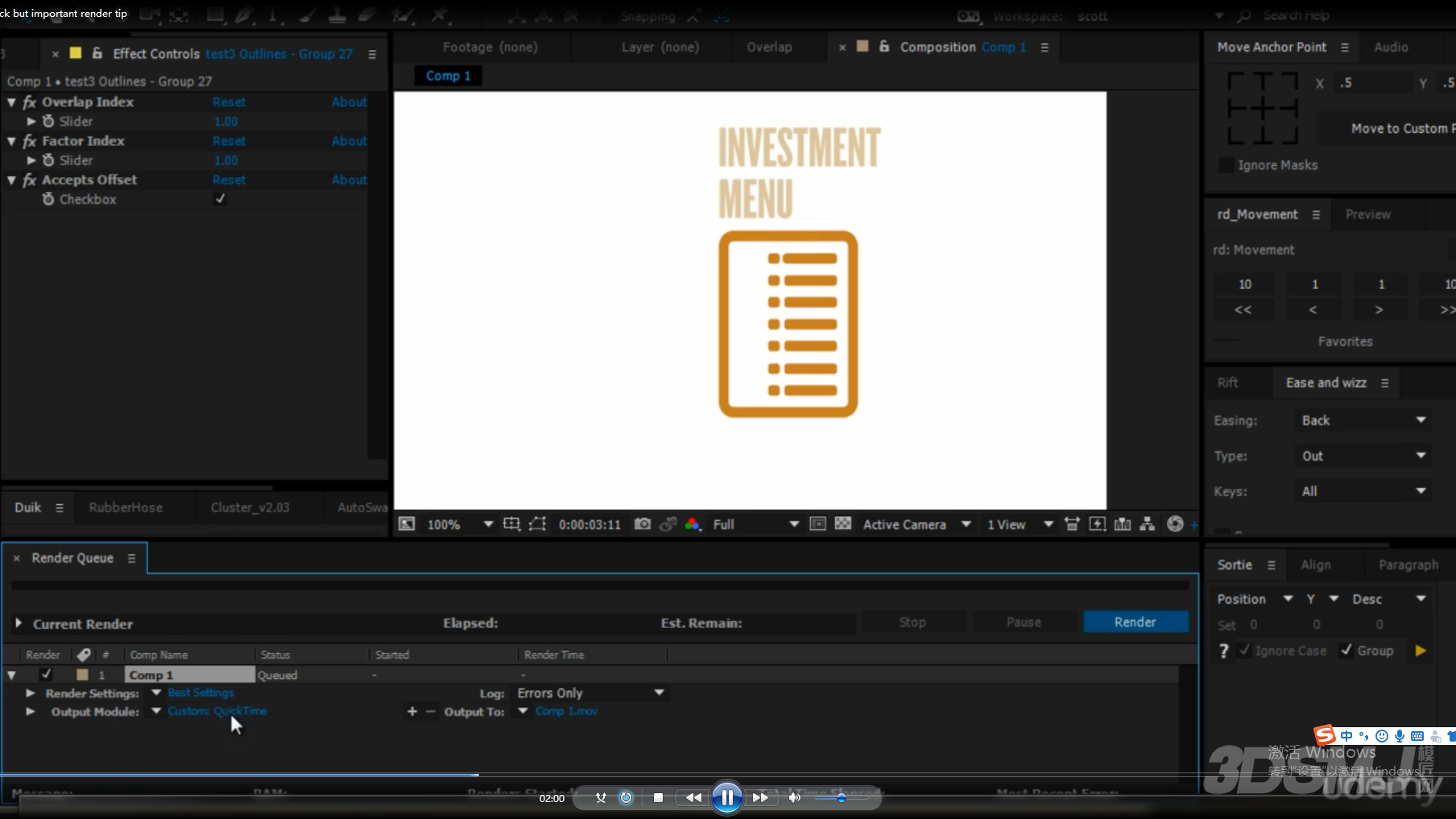Image resolution: width=1456 pixels, height=819 pixels.
Task: Open the Type dropdown showing Out
Action: point(1363,456)
